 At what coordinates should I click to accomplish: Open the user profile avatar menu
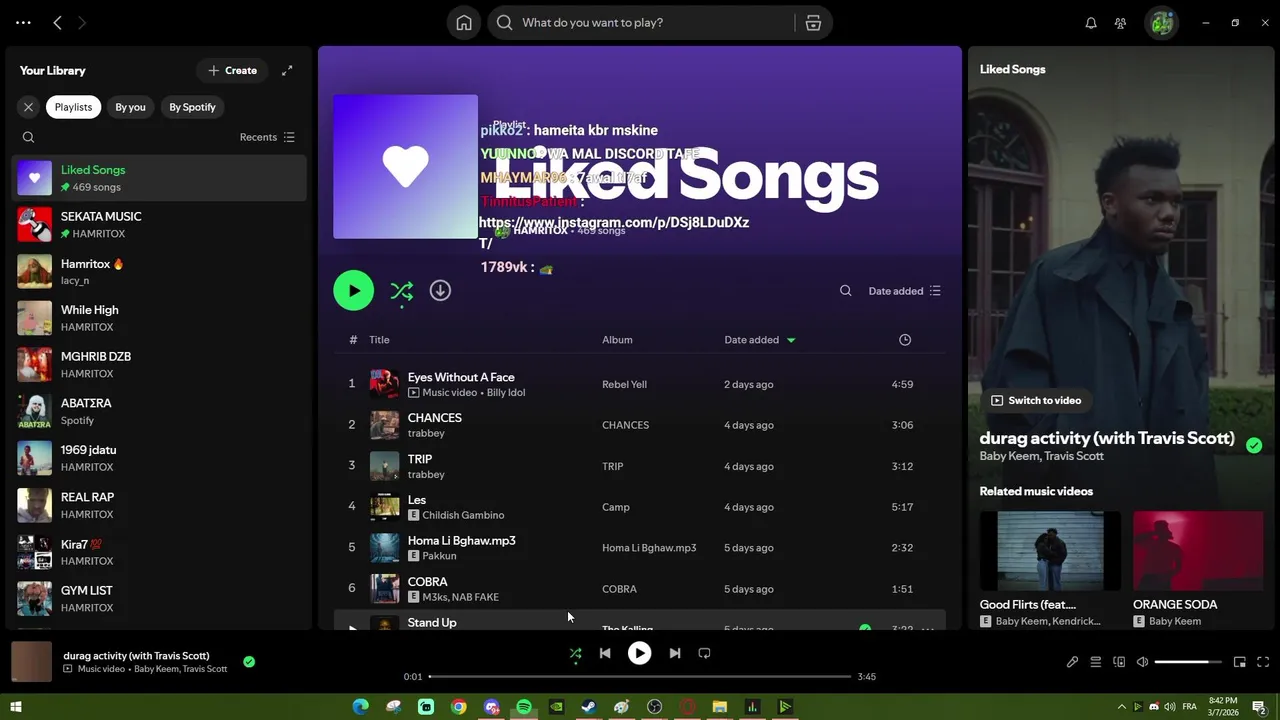click(1162, 23)
